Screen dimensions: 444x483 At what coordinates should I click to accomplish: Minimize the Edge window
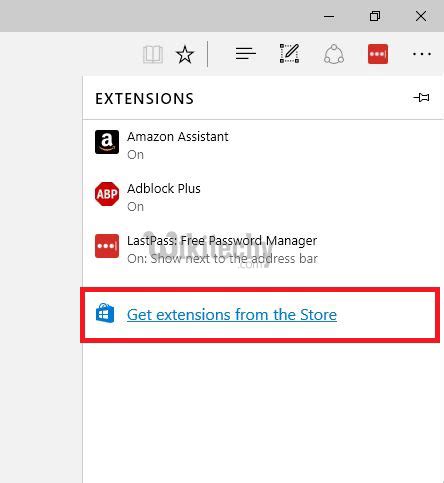[x=329, y=16]
